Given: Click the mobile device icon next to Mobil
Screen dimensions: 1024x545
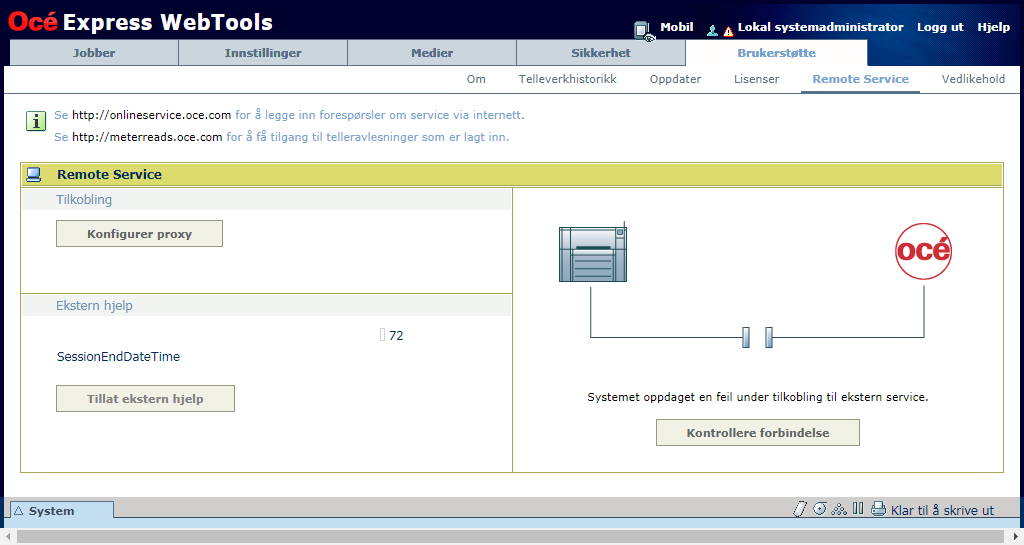Looking at the screenshot, I should [643, 31].
